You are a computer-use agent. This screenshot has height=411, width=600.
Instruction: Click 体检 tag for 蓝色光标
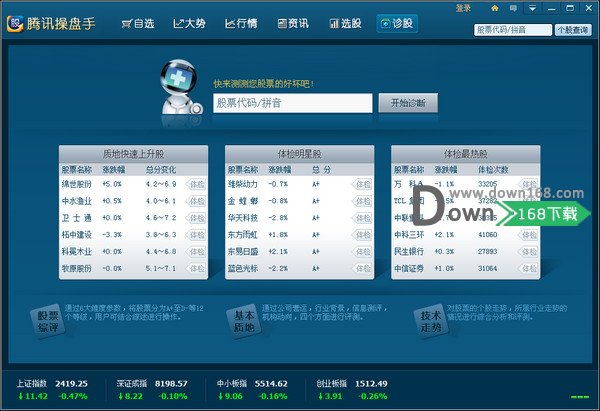[362, 269]
